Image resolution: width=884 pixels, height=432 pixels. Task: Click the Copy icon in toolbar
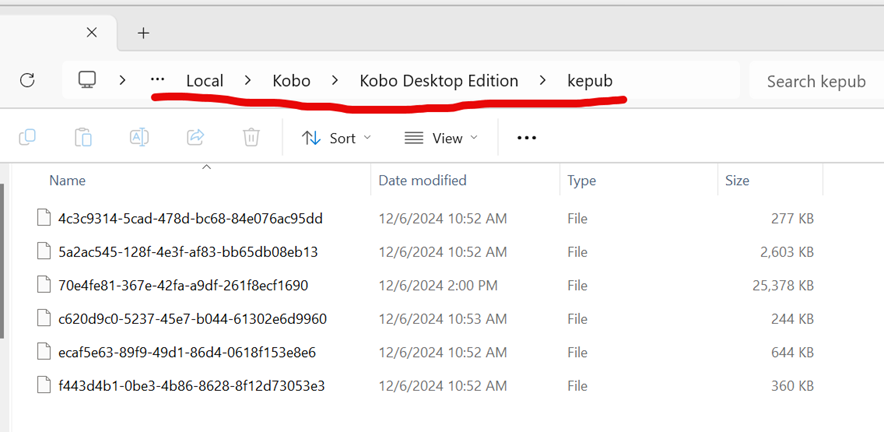[28, 137]
